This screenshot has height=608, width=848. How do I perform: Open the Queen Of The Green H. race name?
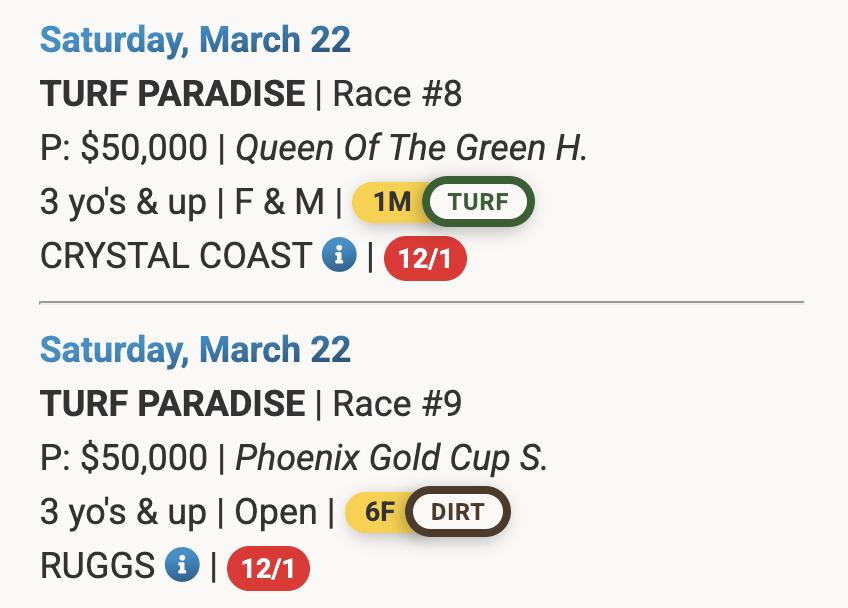pos(411,148)
